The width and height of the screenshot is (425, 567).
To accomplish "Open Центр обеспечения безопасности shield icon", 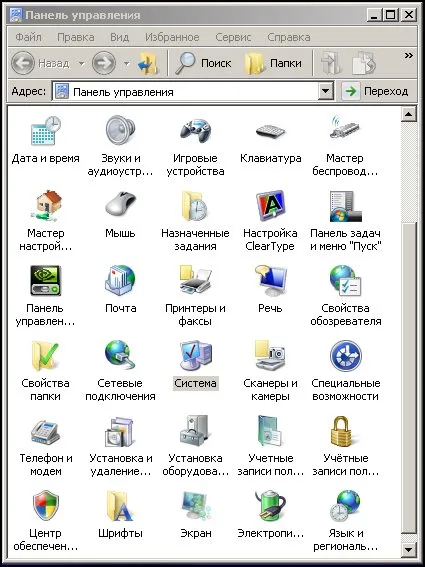I will (x=46, y=505).
